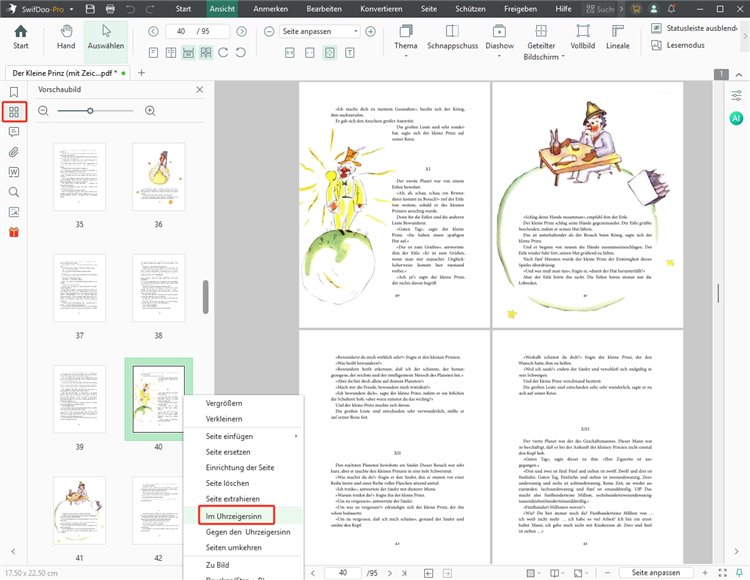
Task: Enable two-page view layout
Action: (171, 53)
